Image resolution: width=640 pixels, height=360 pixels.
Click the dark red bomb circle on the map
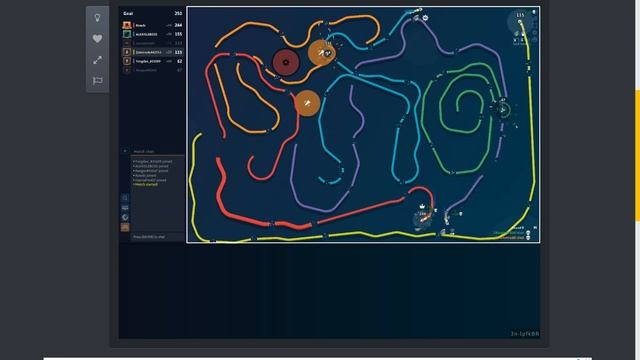coord(286,62)
